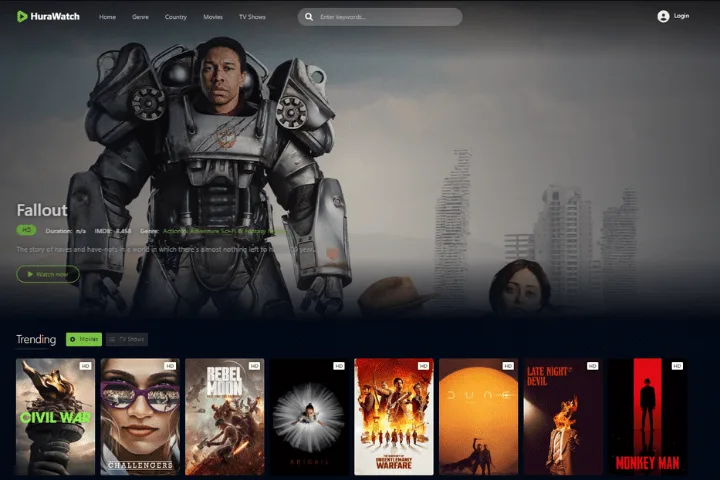This screenshot has height=480, width=720.
Task: Click the IMDB rating text
Action: point(113,231)
